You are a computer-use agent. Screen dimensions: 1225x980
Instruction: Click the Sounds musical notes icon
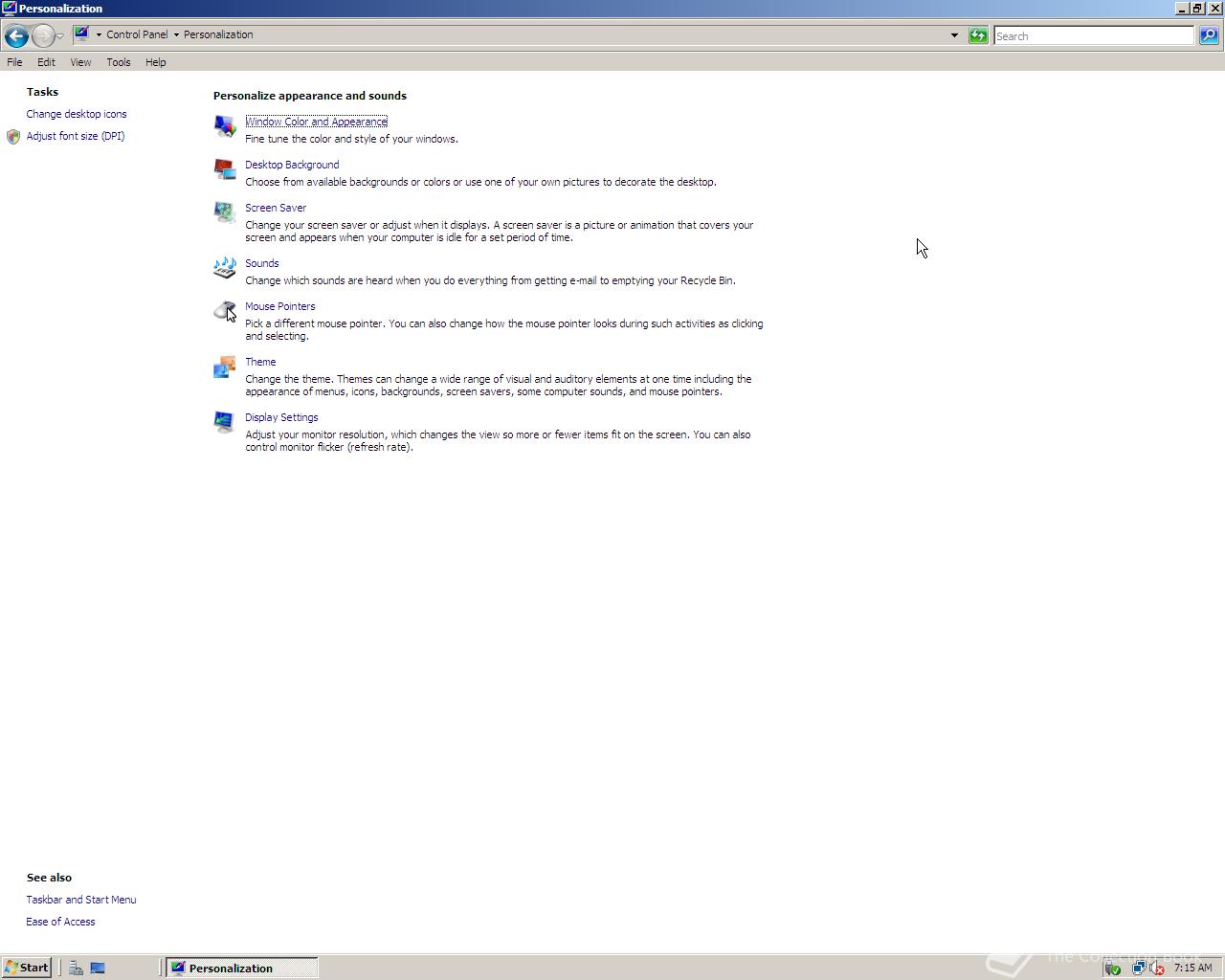[225, 268]
